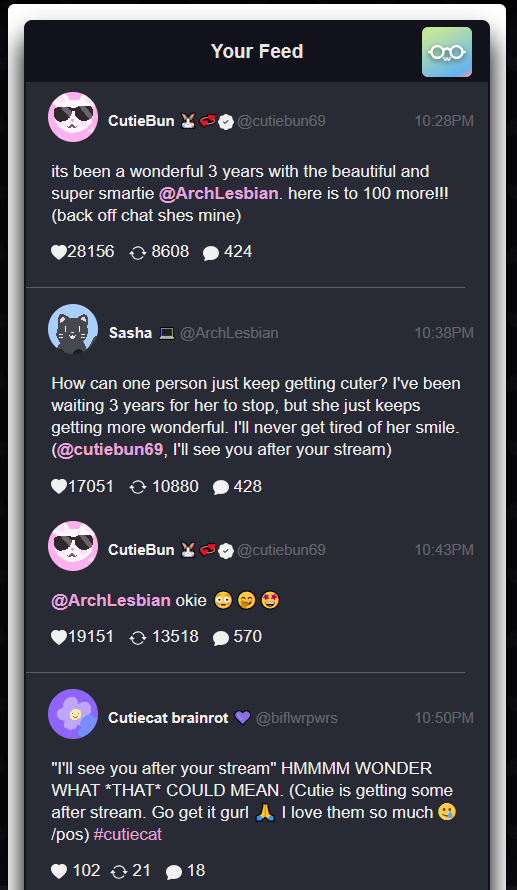Open the 570 comments on okie post
The width and height of the screenshot is (517, 890).
(221, 637)
